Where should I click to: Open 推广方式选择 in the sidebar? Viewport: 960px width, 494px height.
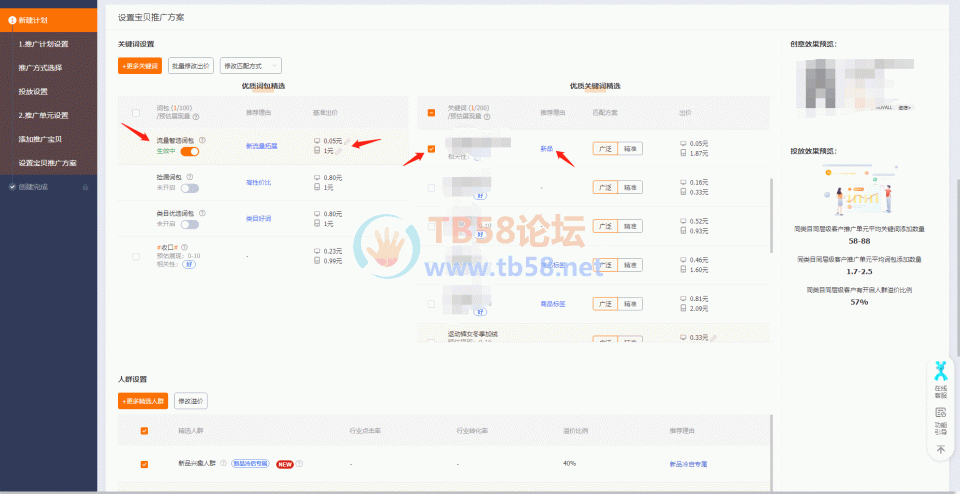(x=40, y=68)
